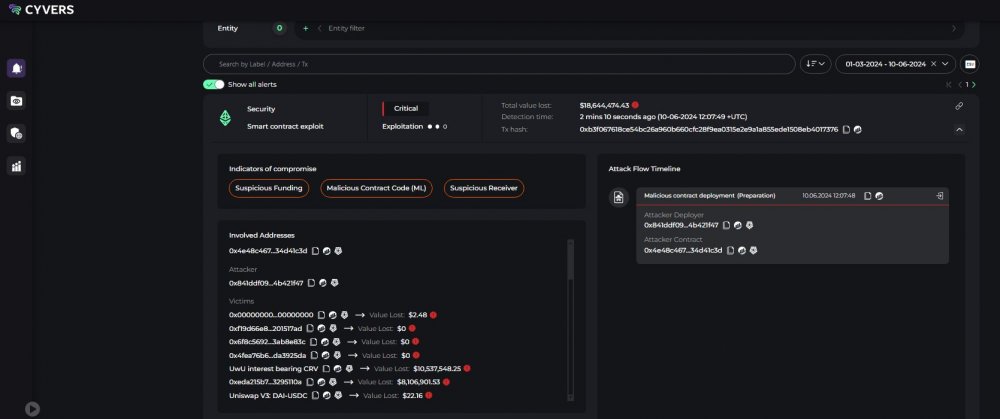Screen dimensions: 1000x419
Task: Copy UwU interest bearing CRV address
Action: point(326,369)
